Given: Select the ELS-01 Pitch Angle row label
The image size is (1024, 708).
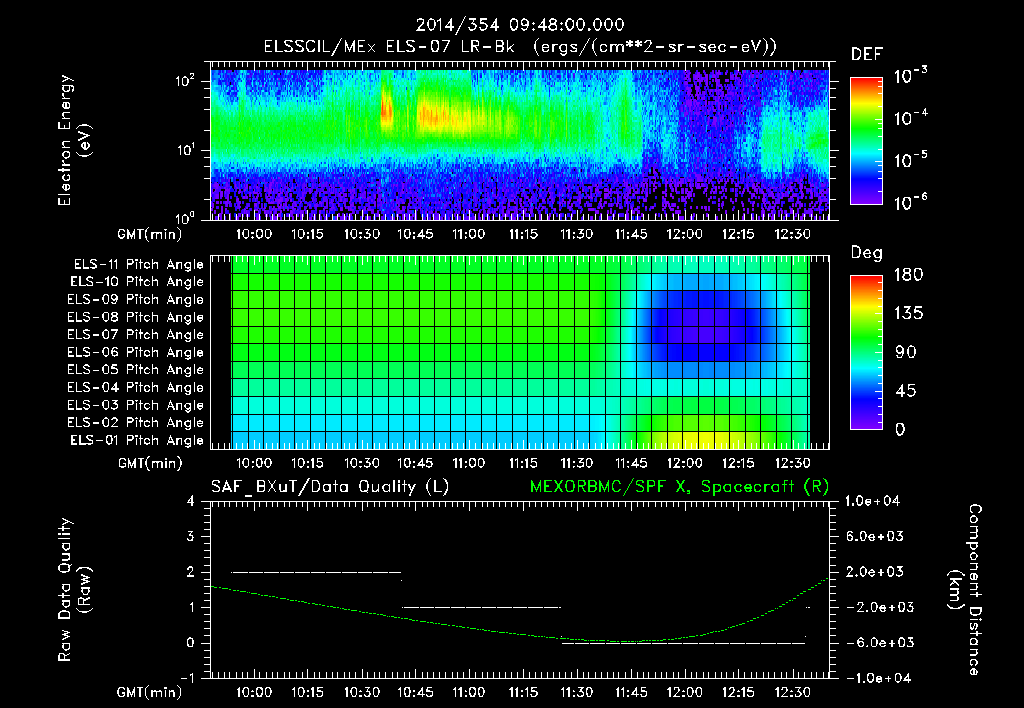Looking at the screenshot, I should point(137,440).
